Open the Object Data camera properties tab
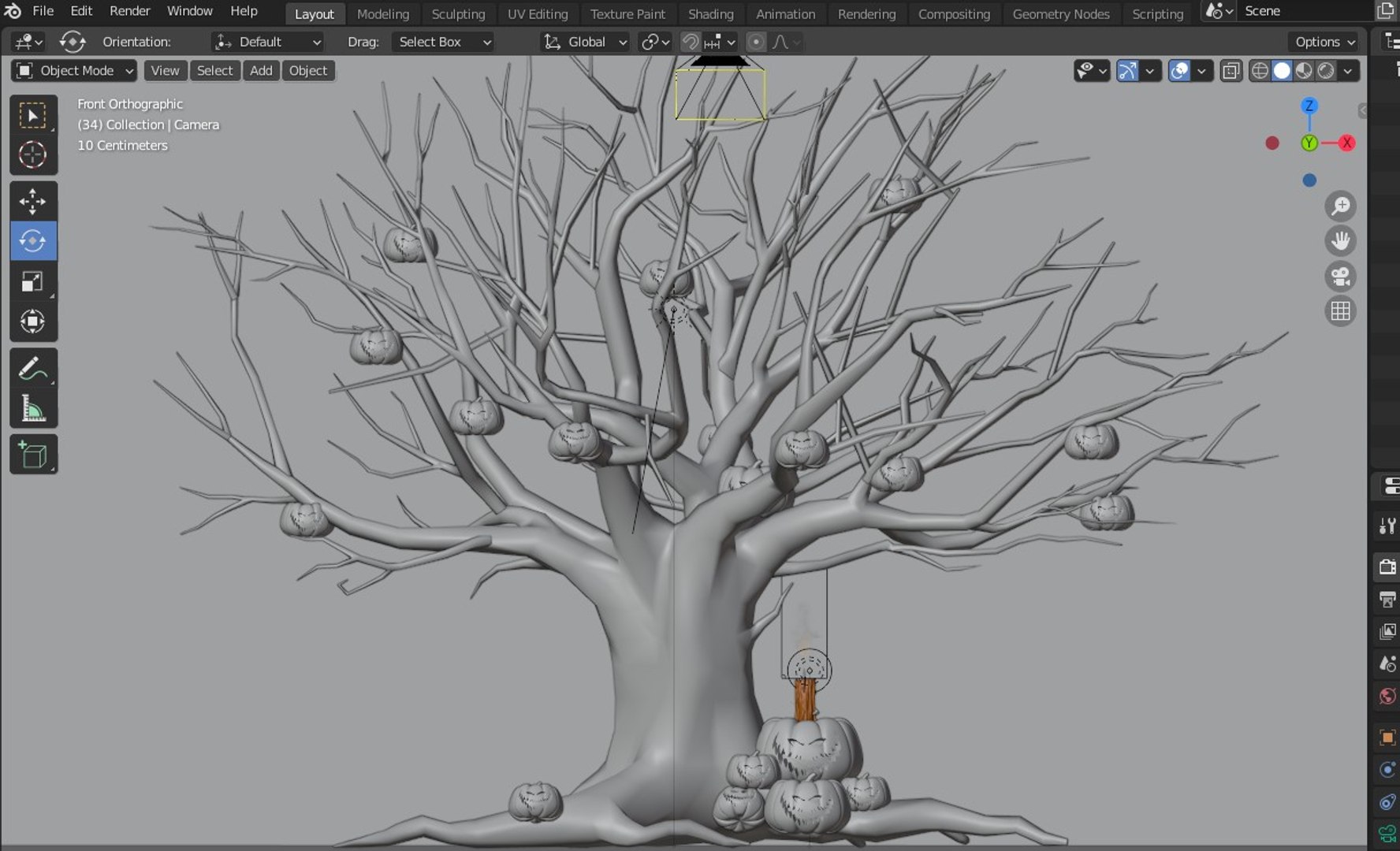Viewport: 1400px width, 851px height. [x=1388, y=834]
